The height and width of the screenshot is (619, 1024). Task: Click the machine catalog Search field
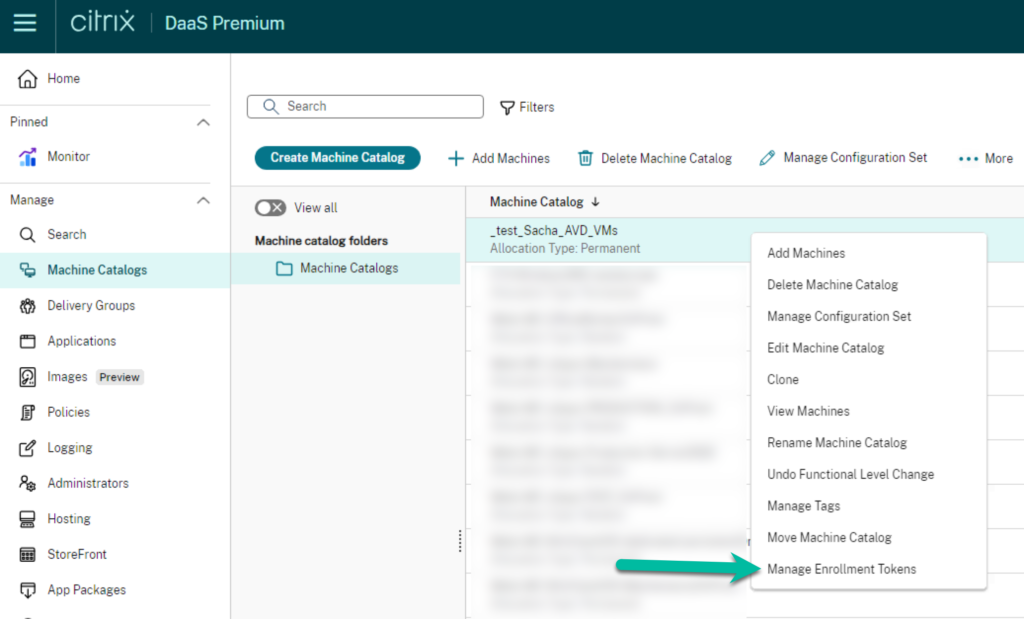point(365,106)
